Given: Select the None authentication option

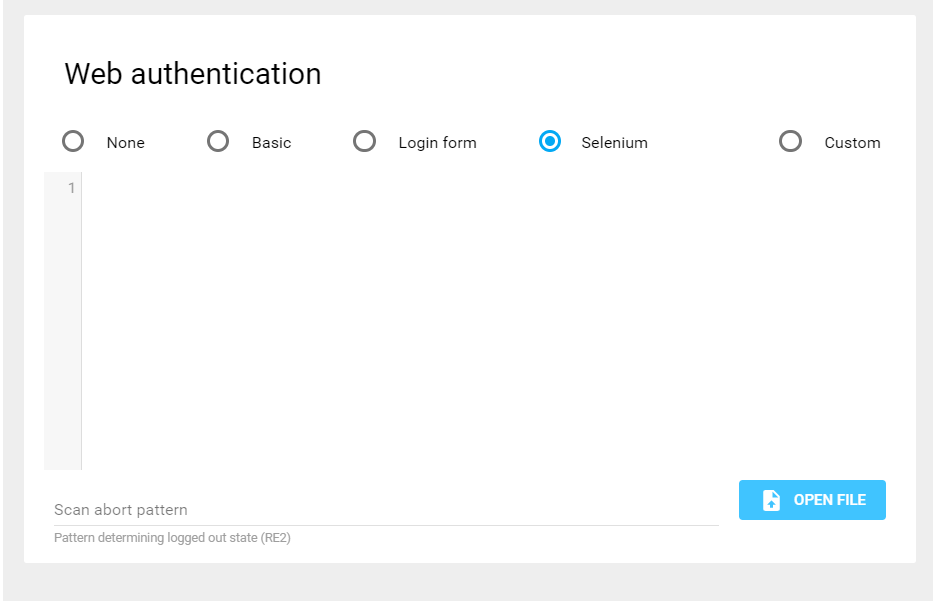Looking at the screenshot, I should pyautogui.click(x=72, y=141).
